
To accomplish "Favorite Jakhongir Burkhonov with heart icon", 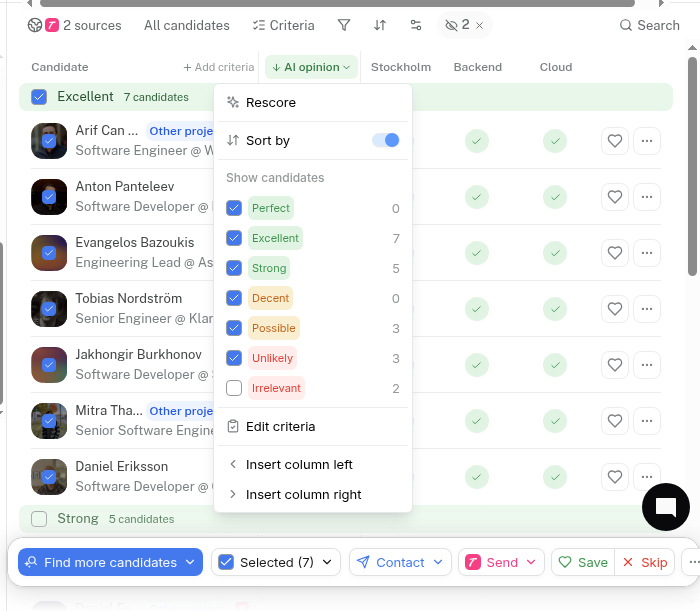I will point(615,365).
